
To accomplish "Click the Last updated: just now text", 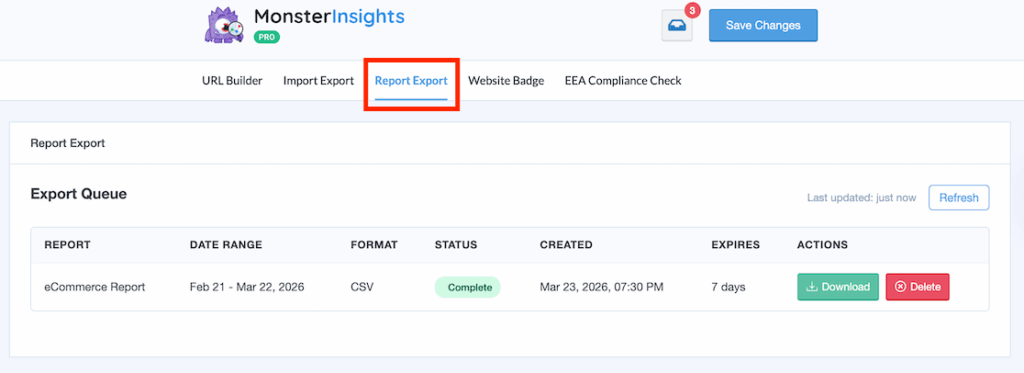I will pyautogui.click(x=861, y=197).
